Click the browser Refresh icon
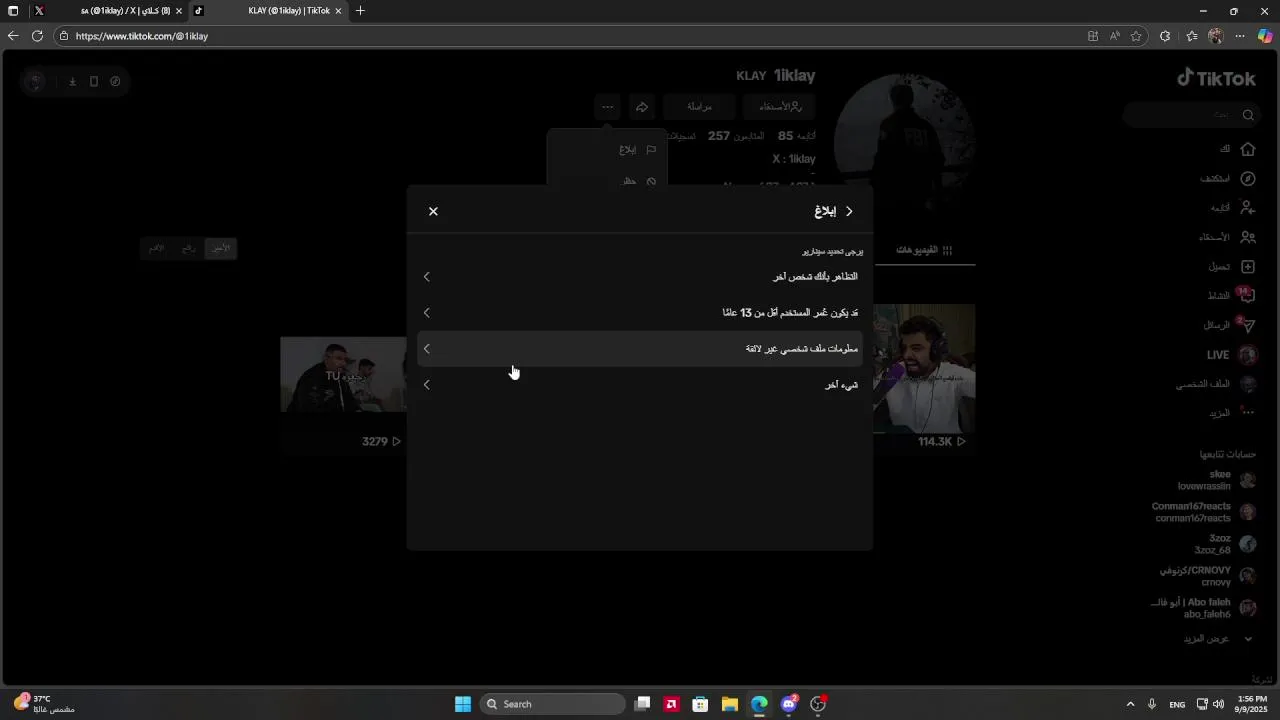Screen dimensions: 1280x720 37,36
